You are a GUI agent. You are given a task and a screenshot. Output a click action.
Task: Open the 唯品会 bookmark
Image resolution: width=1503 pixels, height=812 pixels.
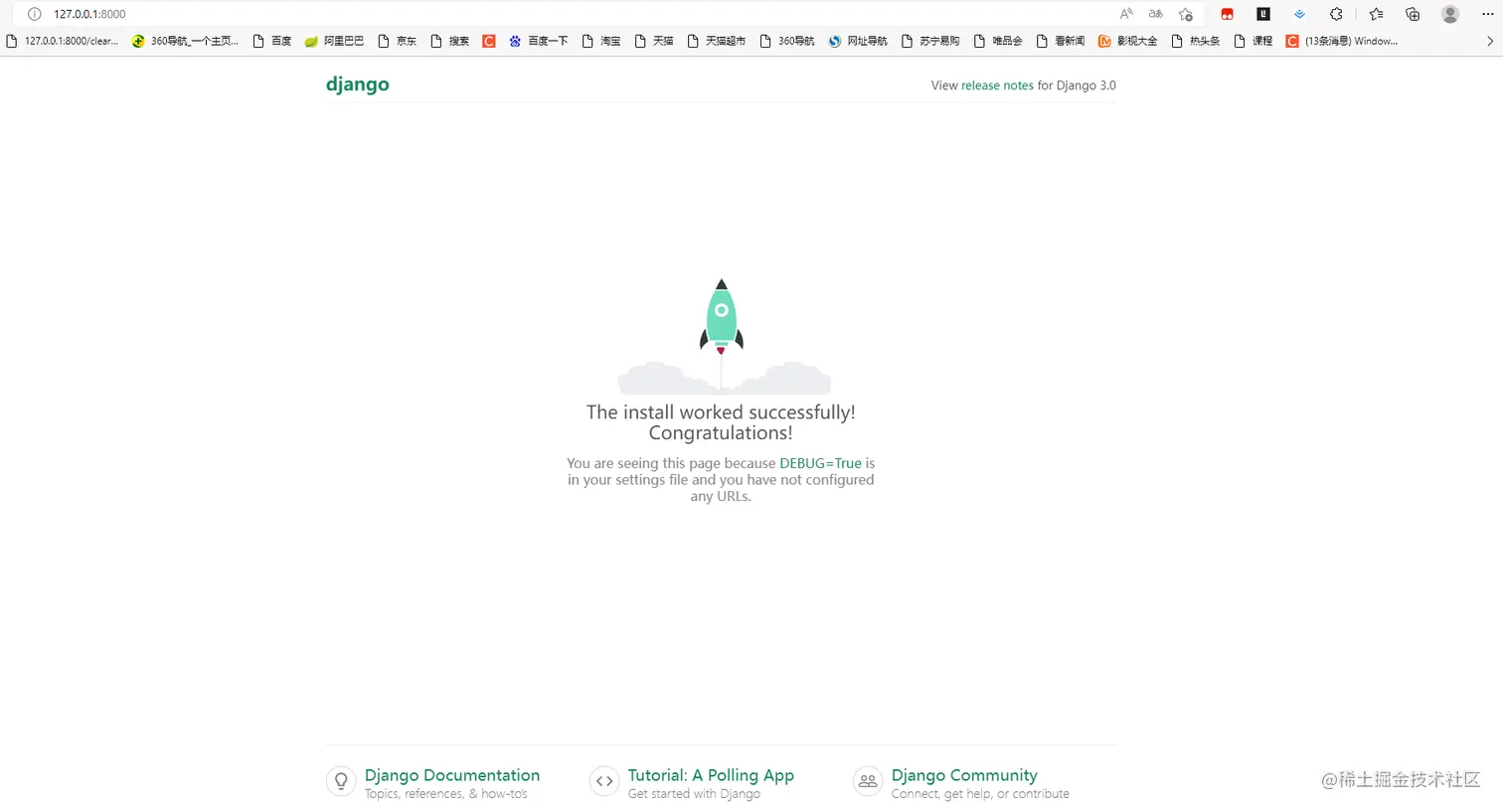tap(997, 41)
